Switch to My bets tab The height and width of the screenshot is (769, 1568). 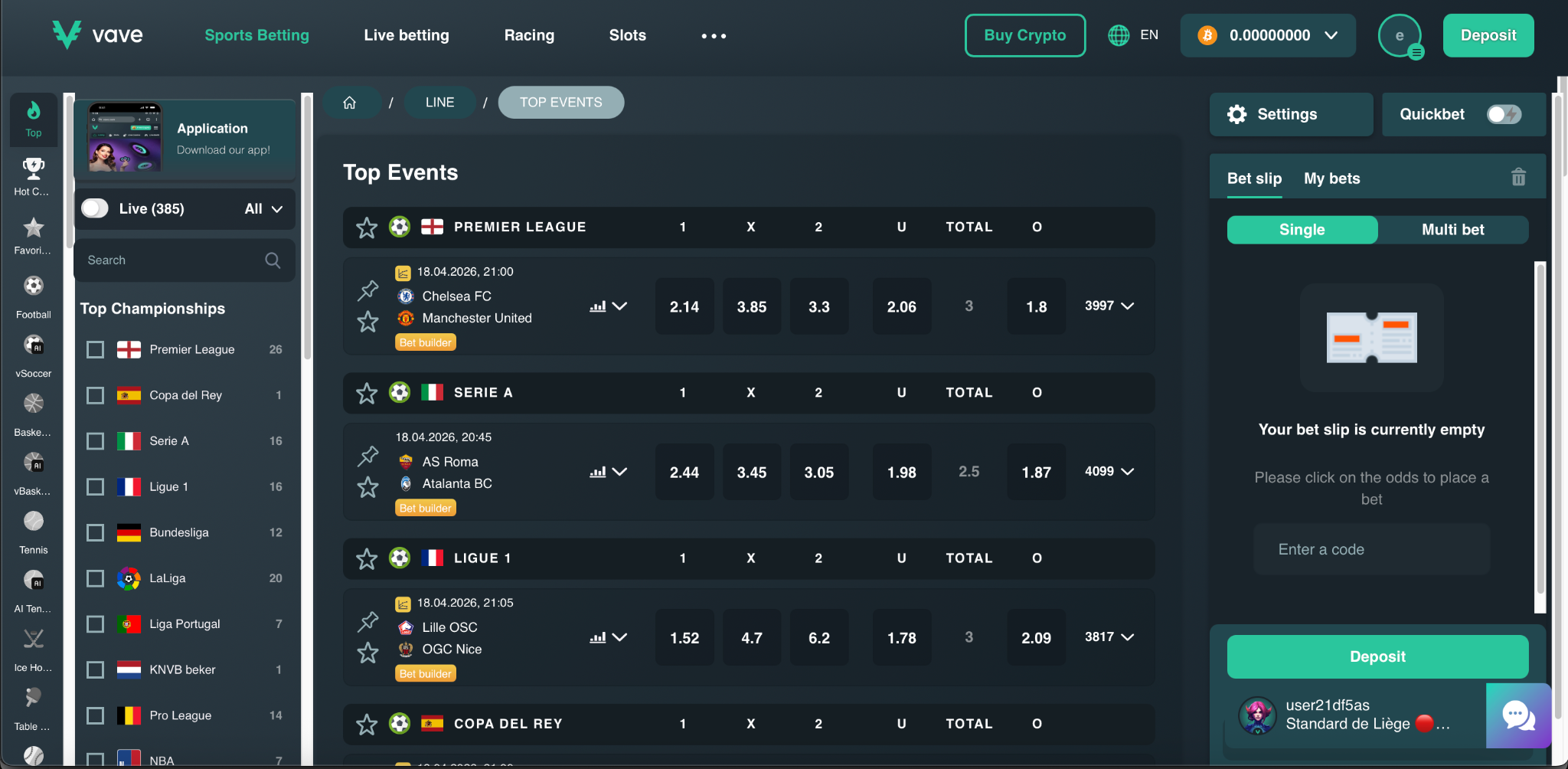coord(1332,178)
